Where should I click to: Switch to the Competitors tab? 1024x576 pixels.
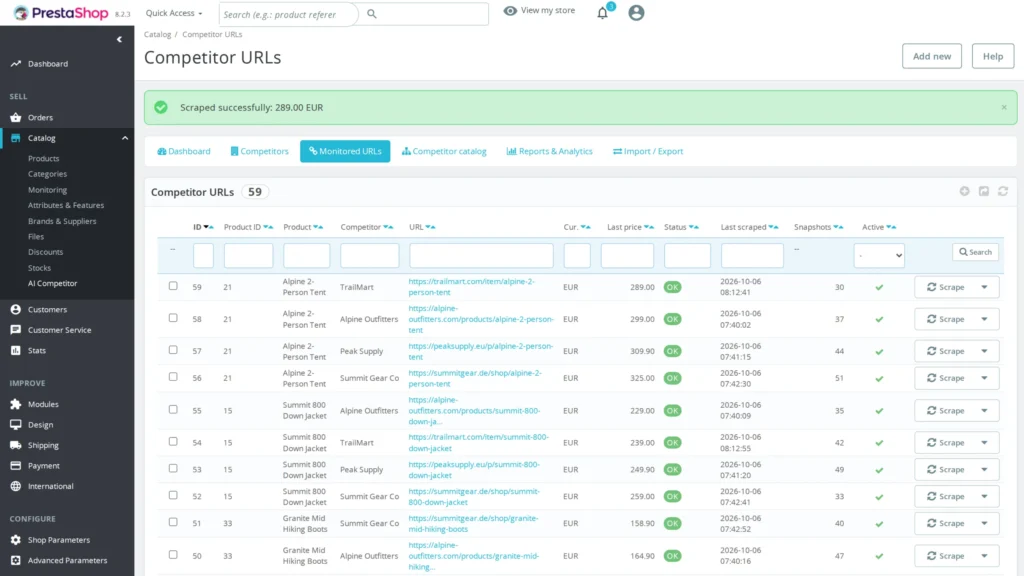tap(259, 151)
